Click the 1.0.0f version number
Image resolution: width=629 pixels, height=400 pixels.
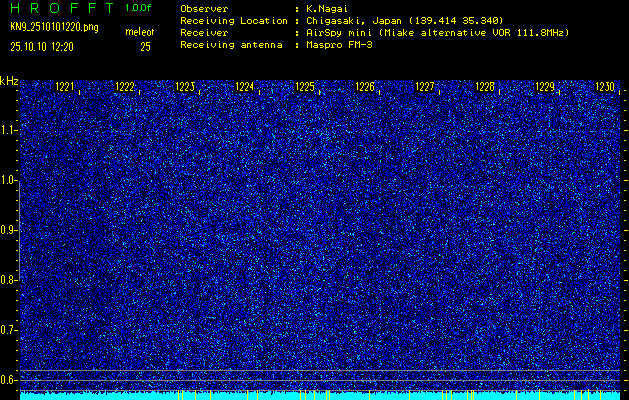(138, 8)
